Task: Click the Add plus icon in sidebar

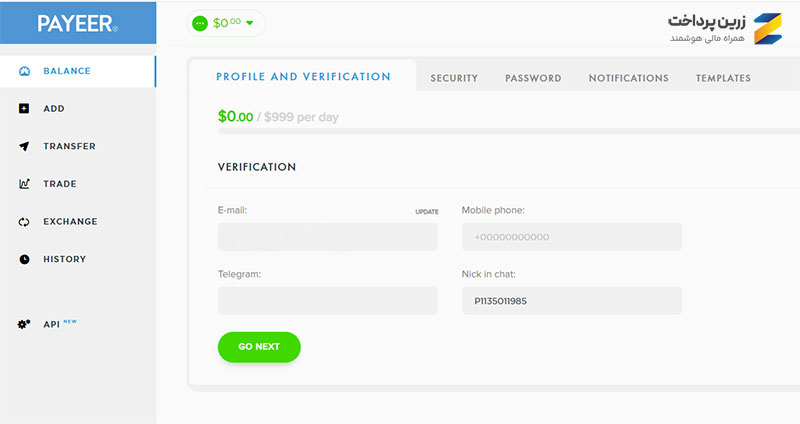Action: click(x=24, y=108)
